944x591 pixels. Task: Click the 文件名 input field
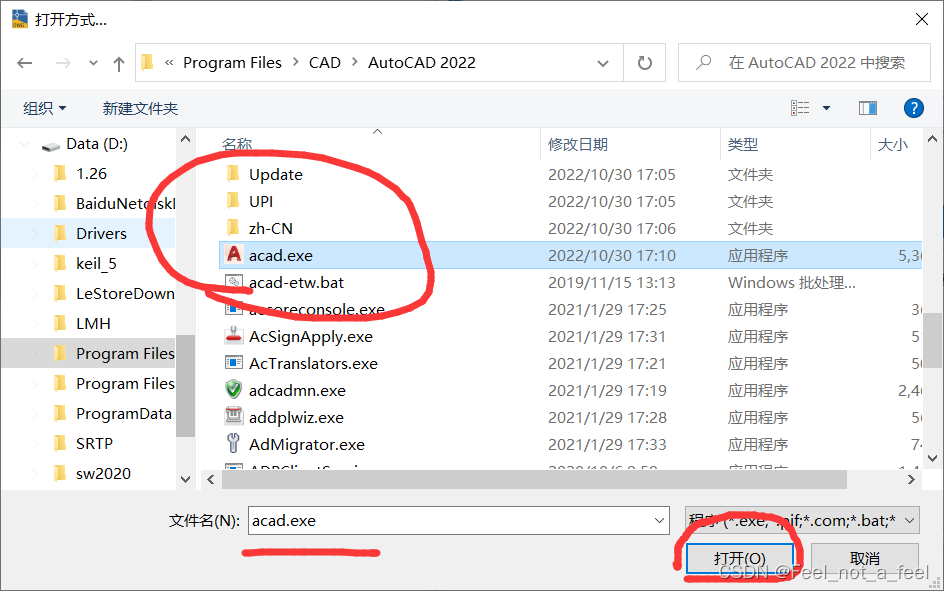tap(459, 521)
